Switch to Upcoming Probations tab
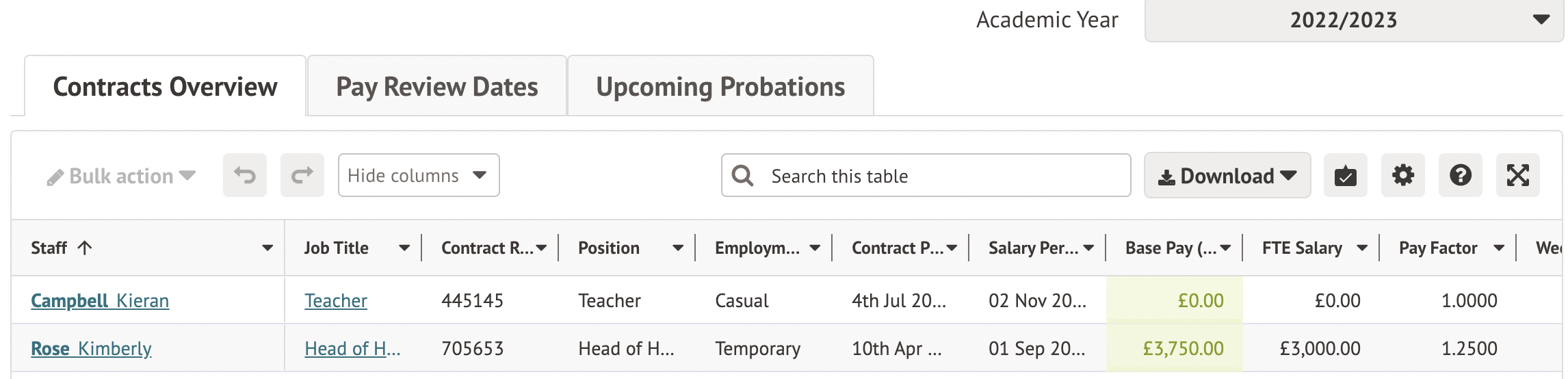This screenshot has width=1568, height=379. click(x=720, y=87)
